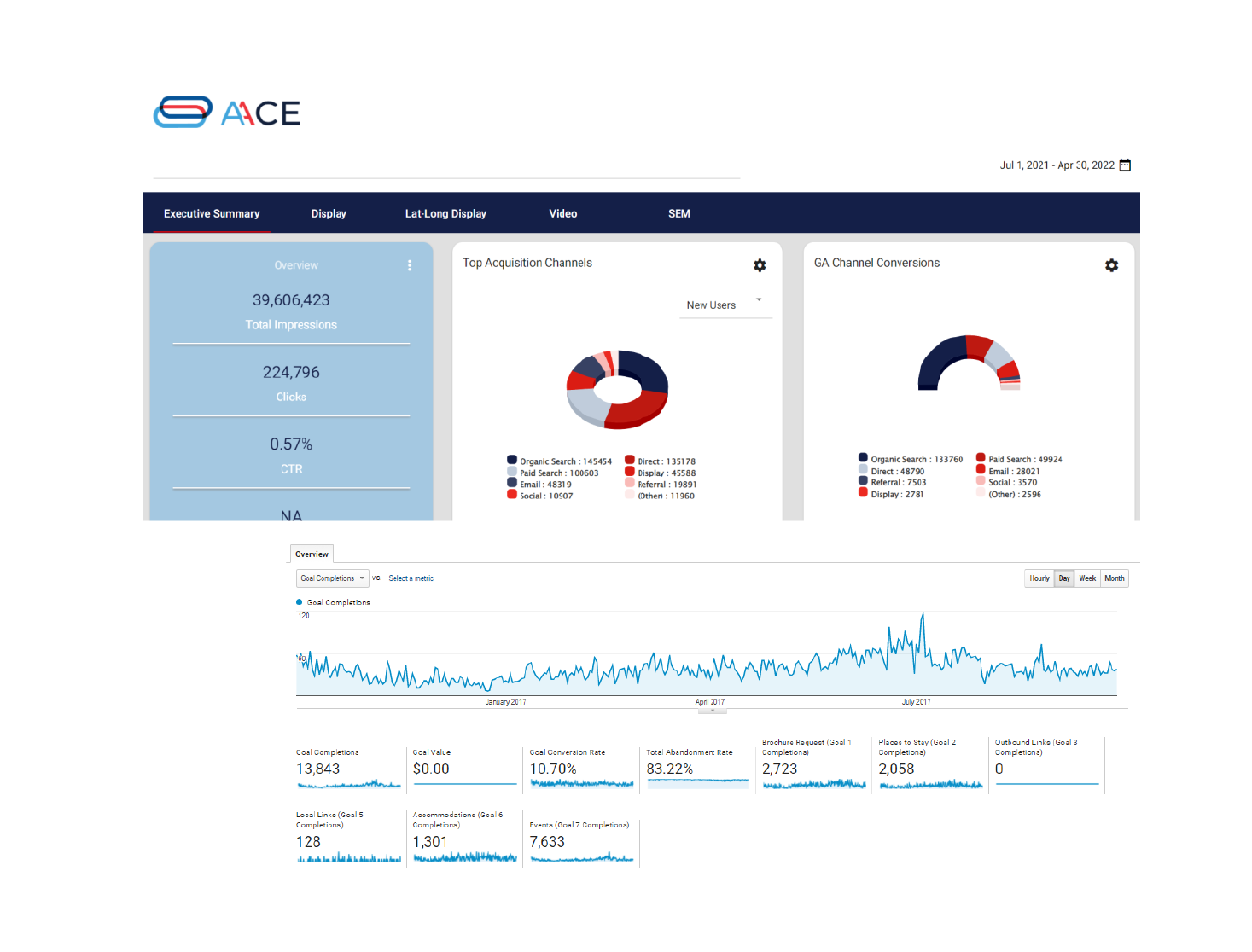The width and height of the screenshot is (1252, 952).
Task: Click the Email : 48319 legend swatch
Action: point(512,483)
